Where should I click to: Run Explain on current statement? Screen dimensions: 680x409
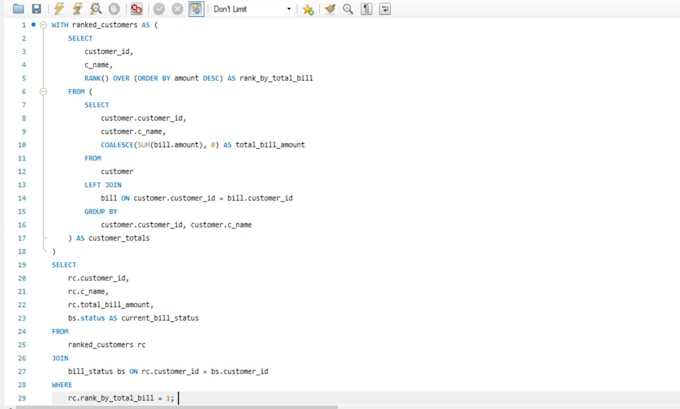95,9
